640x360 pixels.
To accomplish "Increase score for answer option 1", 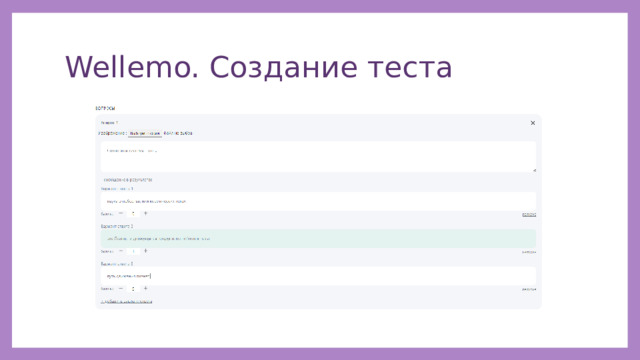I will 146,213.
